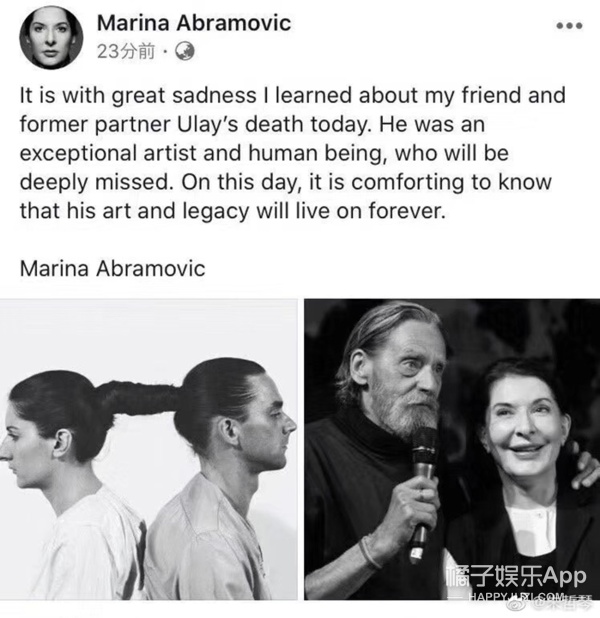The height and width of the screenshot is (618, 600).
Task: Open the three-dot post options menu
Action: tap(569, 26)
